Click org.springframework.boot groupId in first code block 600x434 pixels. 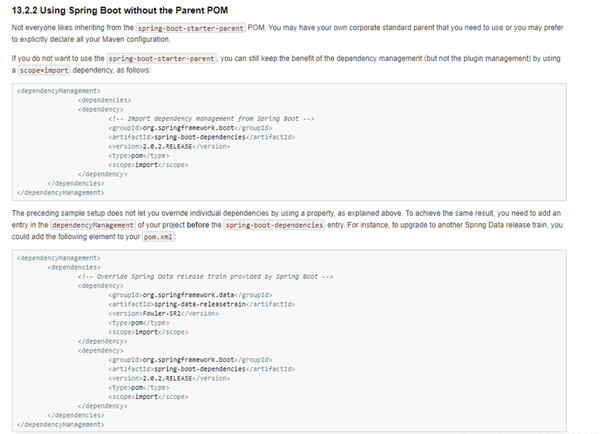(190, 128)
